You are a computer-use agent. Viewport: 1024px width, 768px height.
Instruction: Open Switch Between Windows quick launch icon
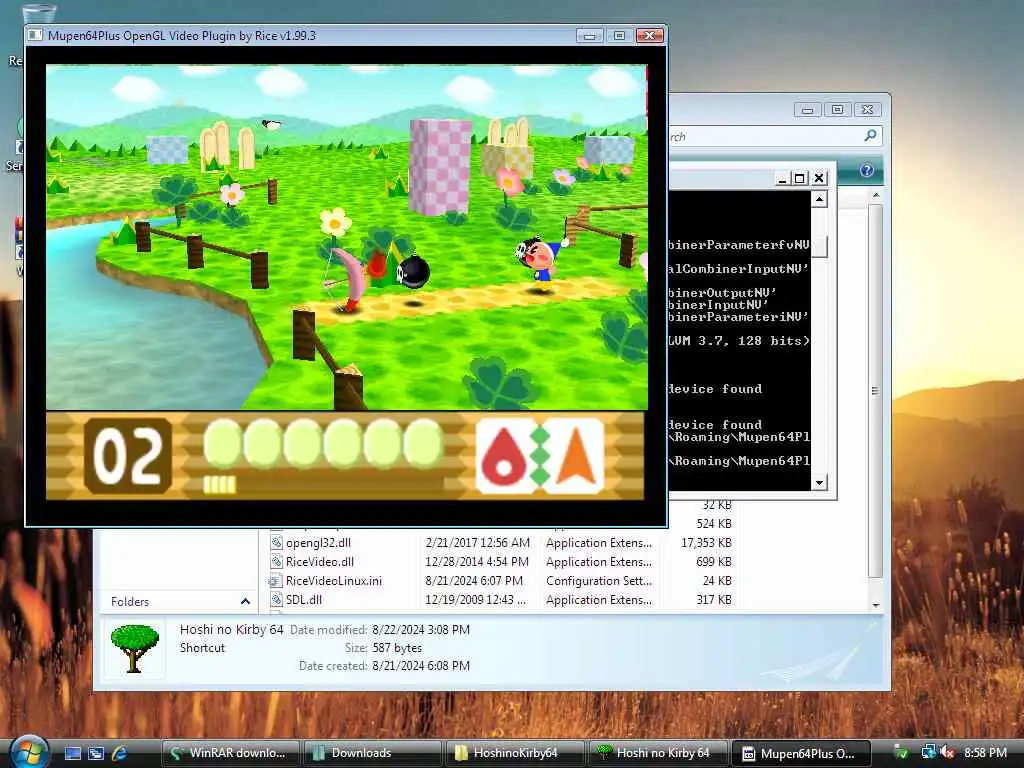point(96,753)
